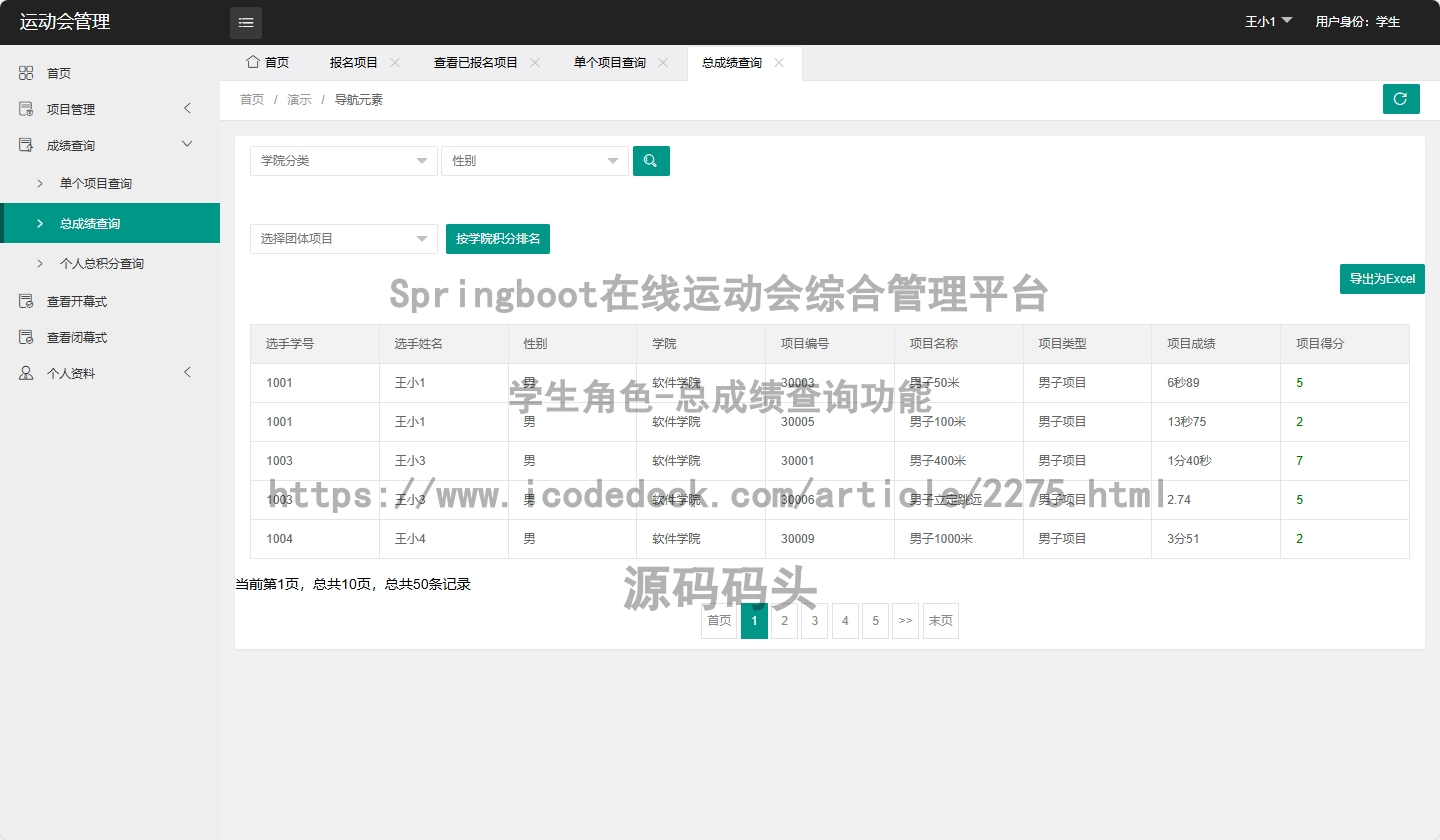
Task: Click the 查看闭幕式 sidebar icon
Action: 26,337
